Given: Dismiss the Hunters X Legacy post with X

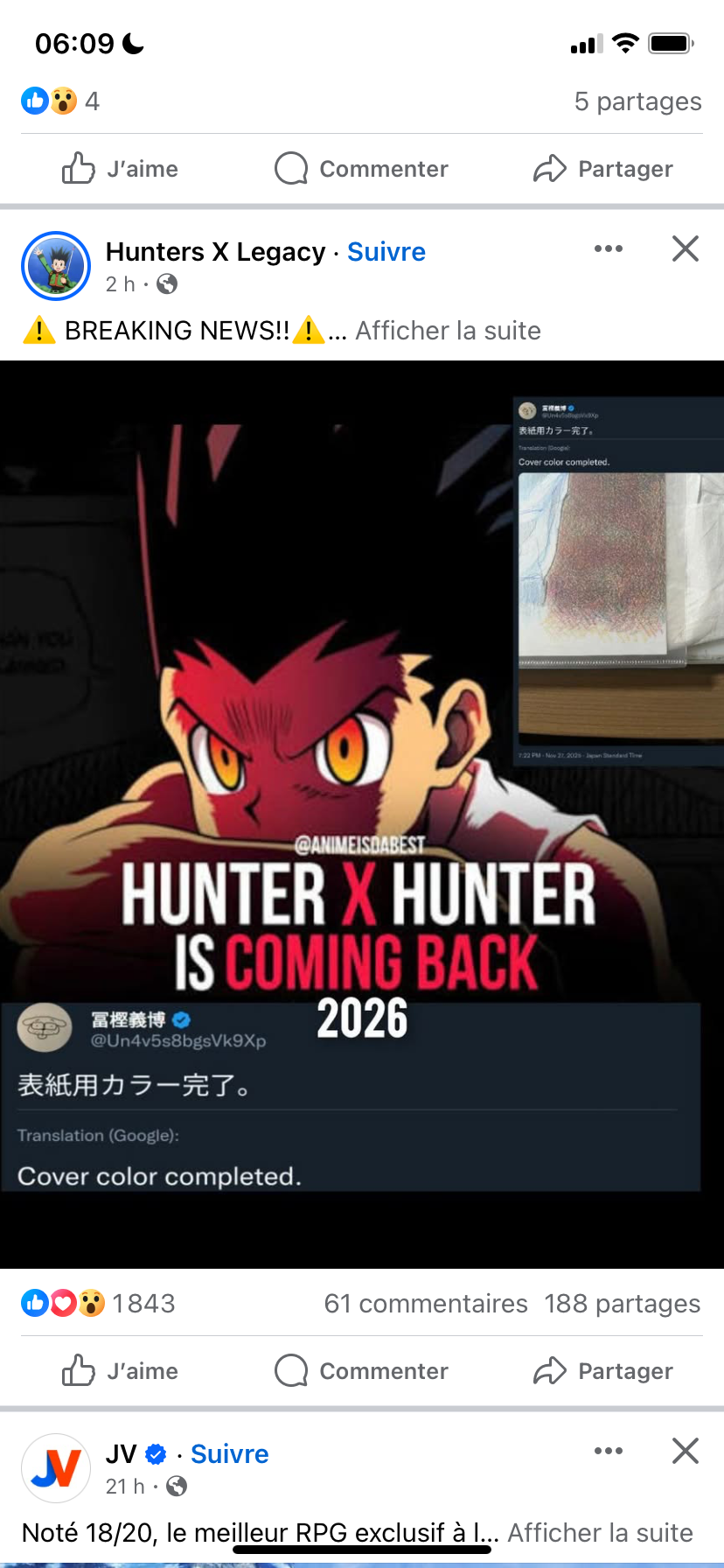Looking at the screenshot, I should click(686, 248).
